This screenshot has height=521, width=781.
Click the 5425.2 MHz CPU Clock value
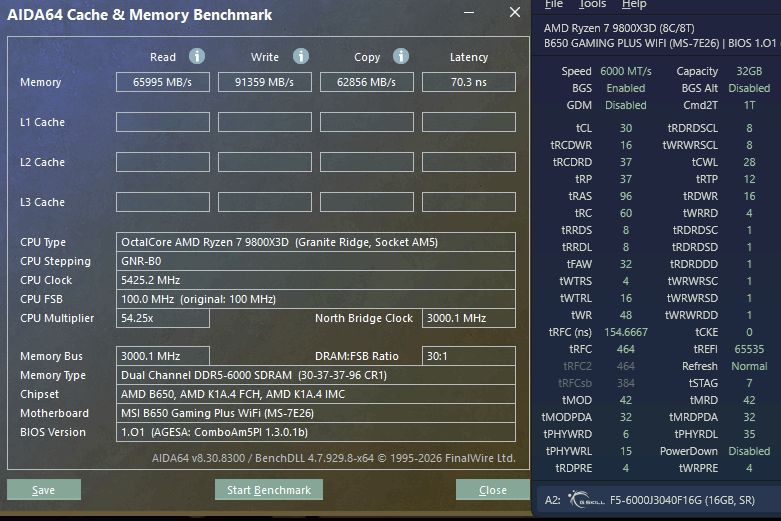pos(316,280)
